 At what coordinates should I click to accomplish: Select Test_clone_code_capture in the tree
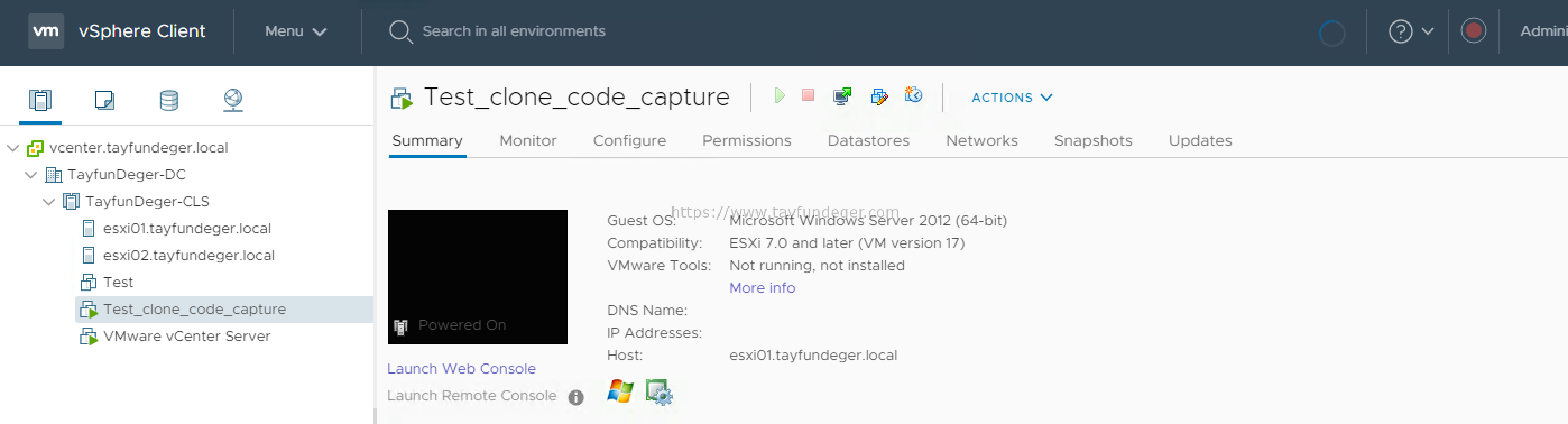click(194, 309)
